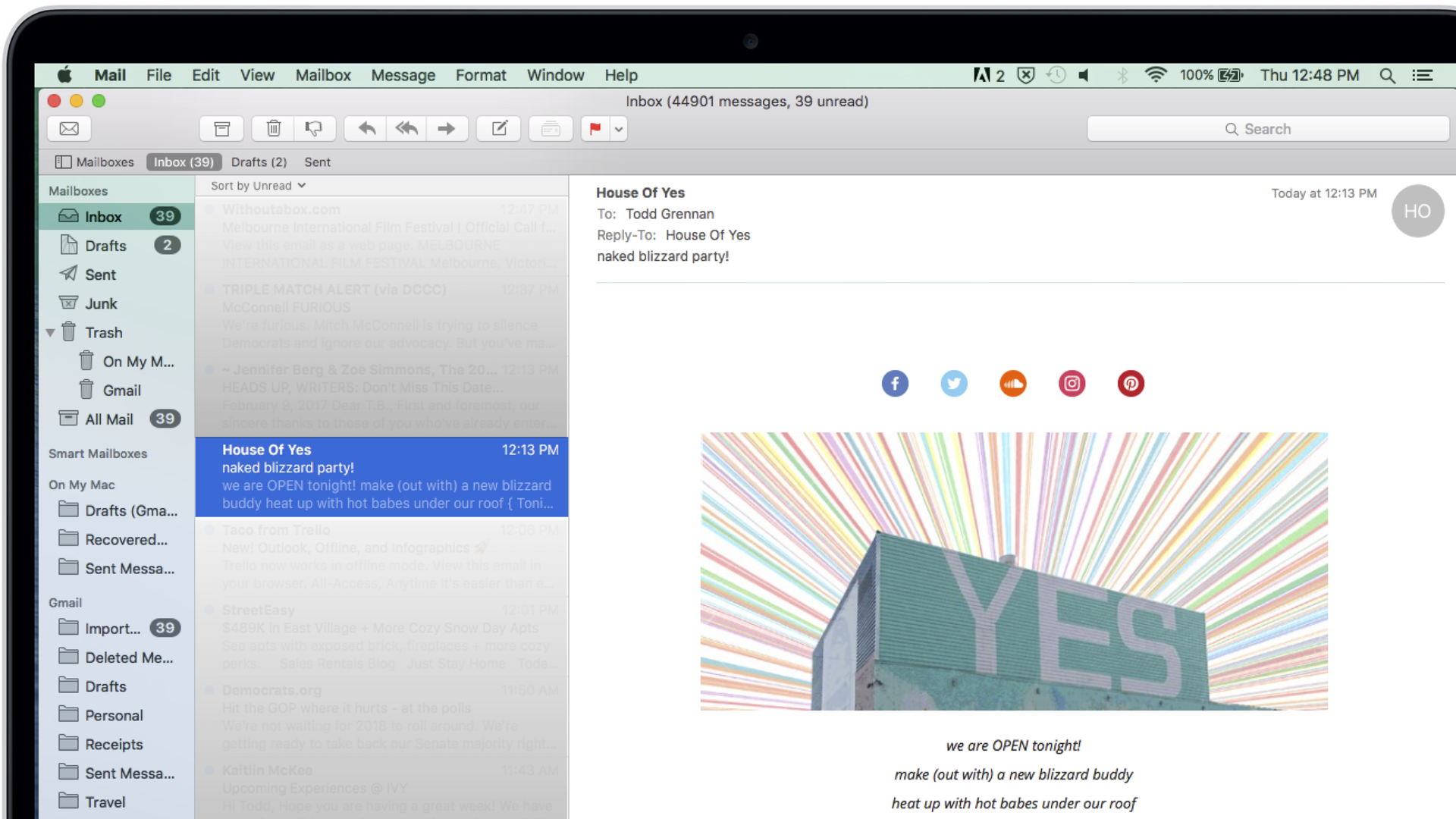The width and height of the screenshot is (1456, 819).
Task: Archive the selected message
Action: coord(221,129)
